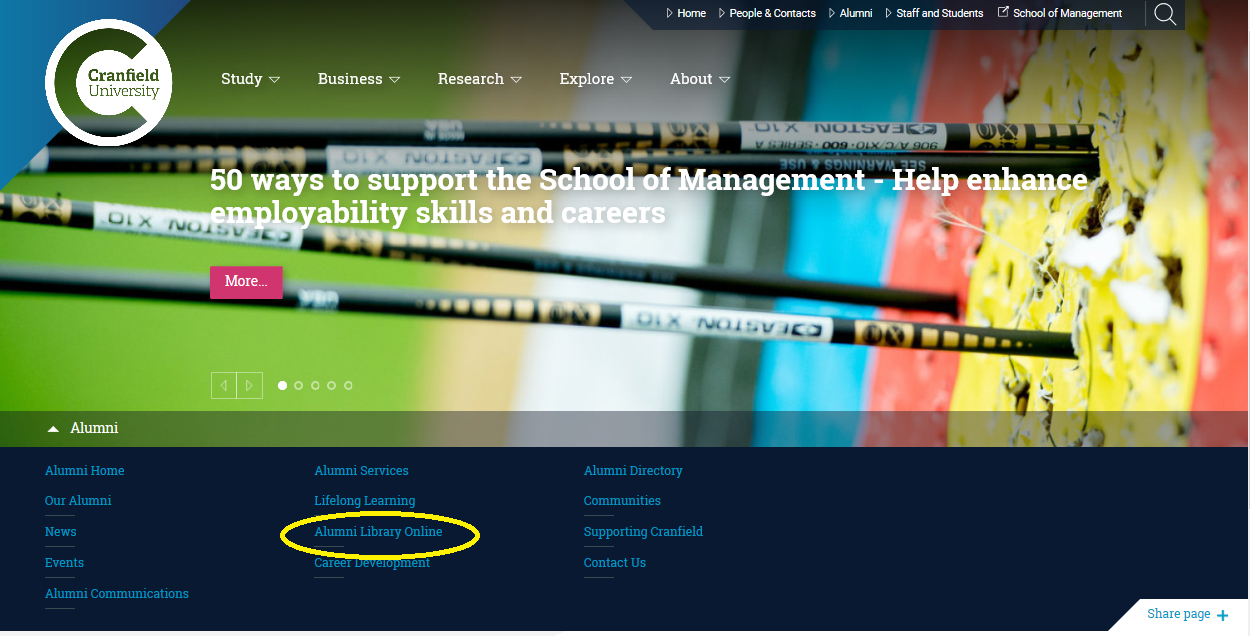This screenshot has height=636, width=1250.
Task: Expand the Study dropdown menu
Action: pos(250,79)
